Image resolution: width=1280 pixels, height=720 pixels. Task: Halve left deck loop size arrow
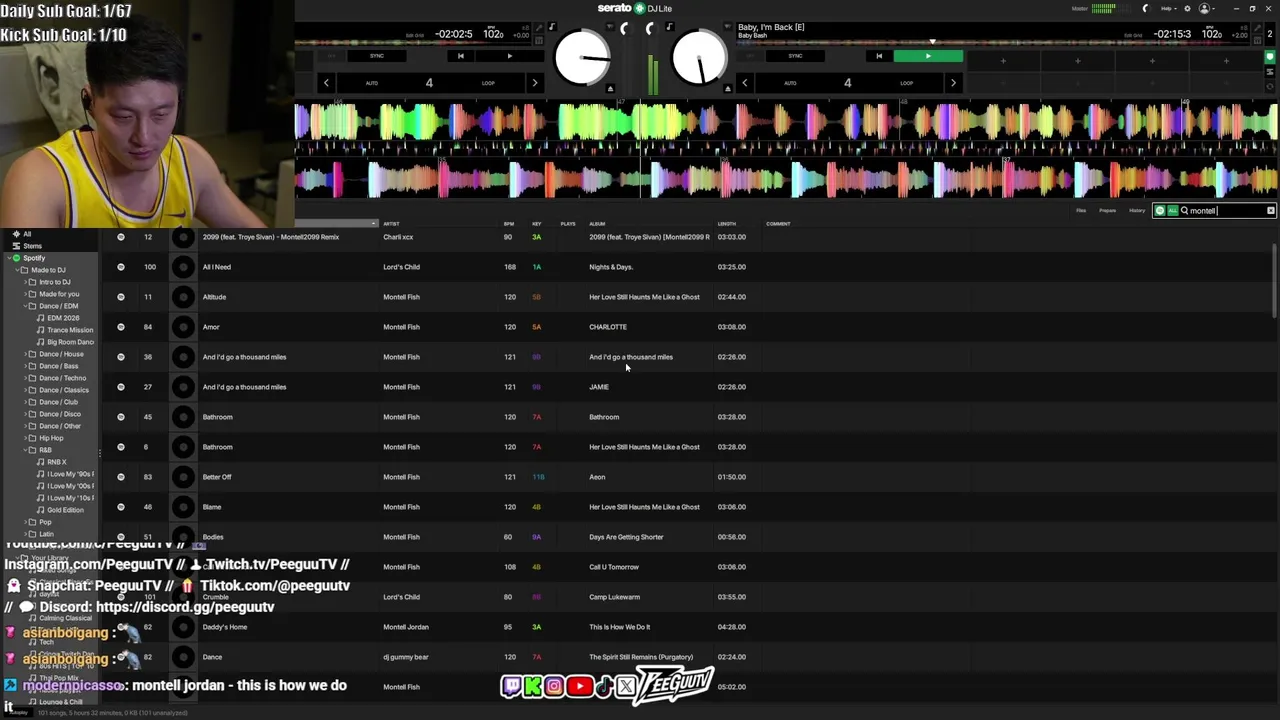(326, 83)
